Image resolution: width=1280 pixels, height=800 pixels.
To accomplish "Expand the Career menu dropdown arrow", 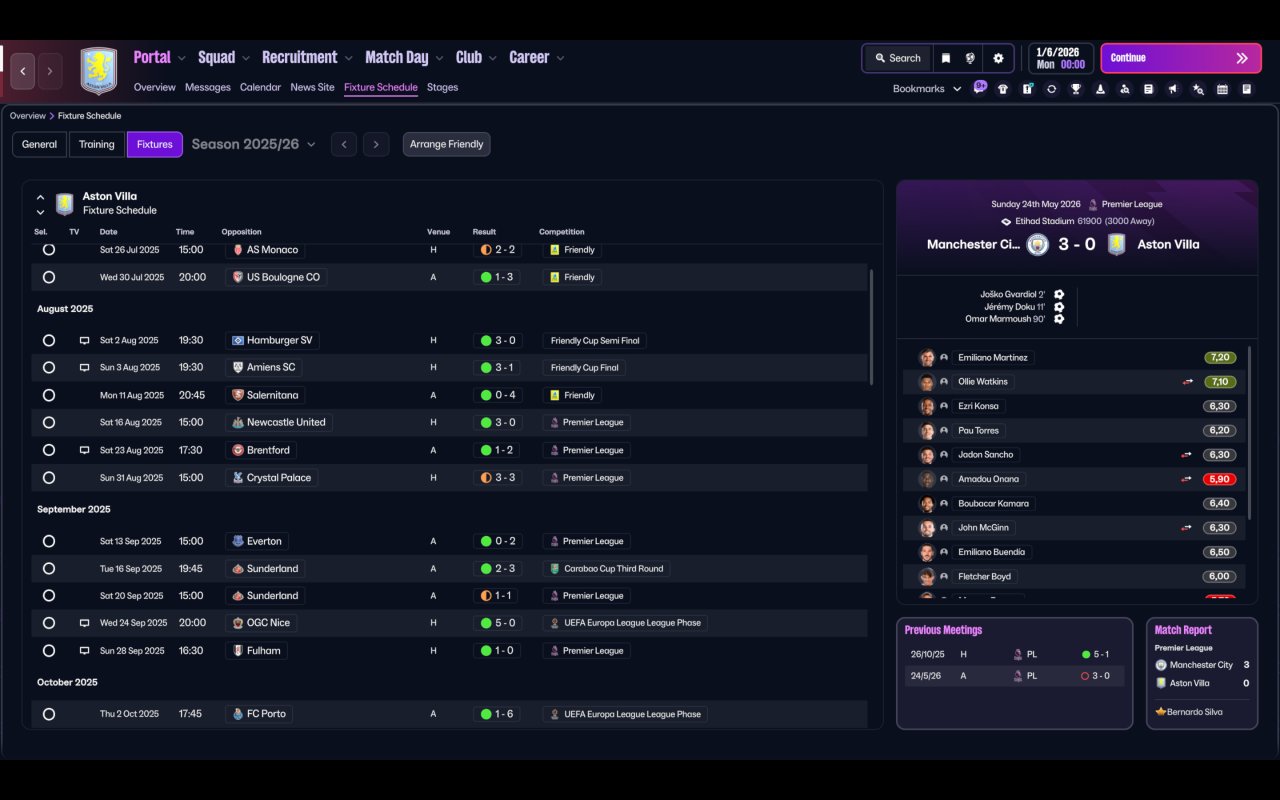I will coord(560,58).
